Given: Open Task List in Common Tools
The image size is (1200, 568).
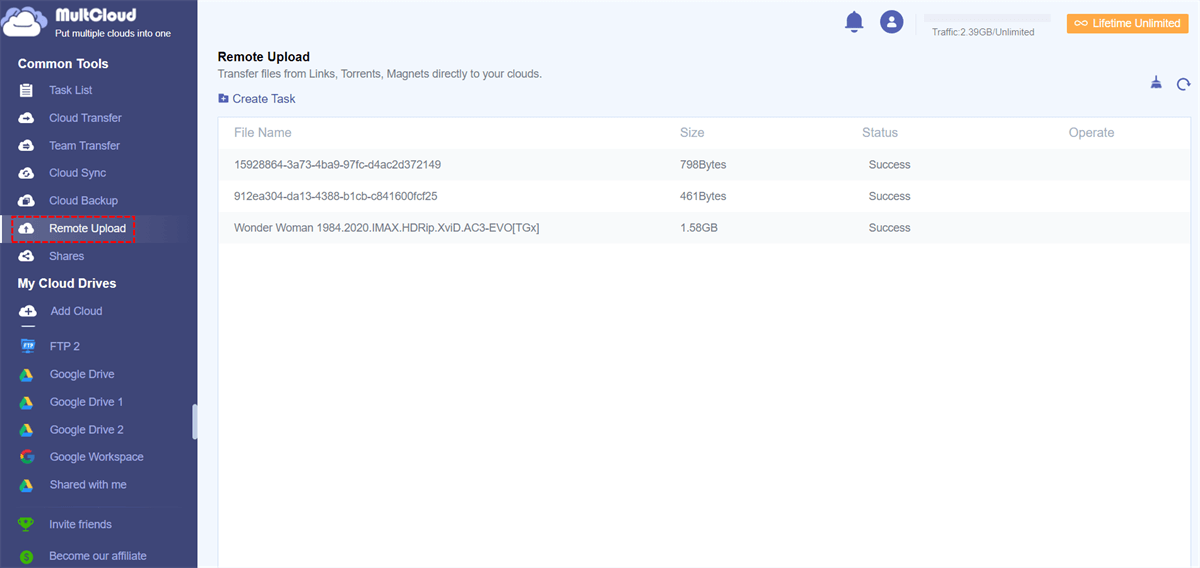Looking at the screenshot, I should tap(70, 90).
